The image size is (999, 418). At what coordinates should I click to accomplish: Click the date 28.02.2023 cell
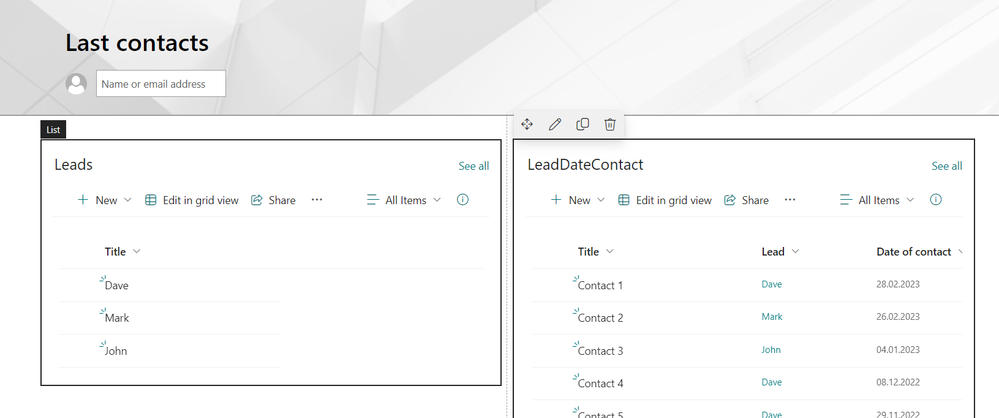pyautogui.click(x=898, y=284)
